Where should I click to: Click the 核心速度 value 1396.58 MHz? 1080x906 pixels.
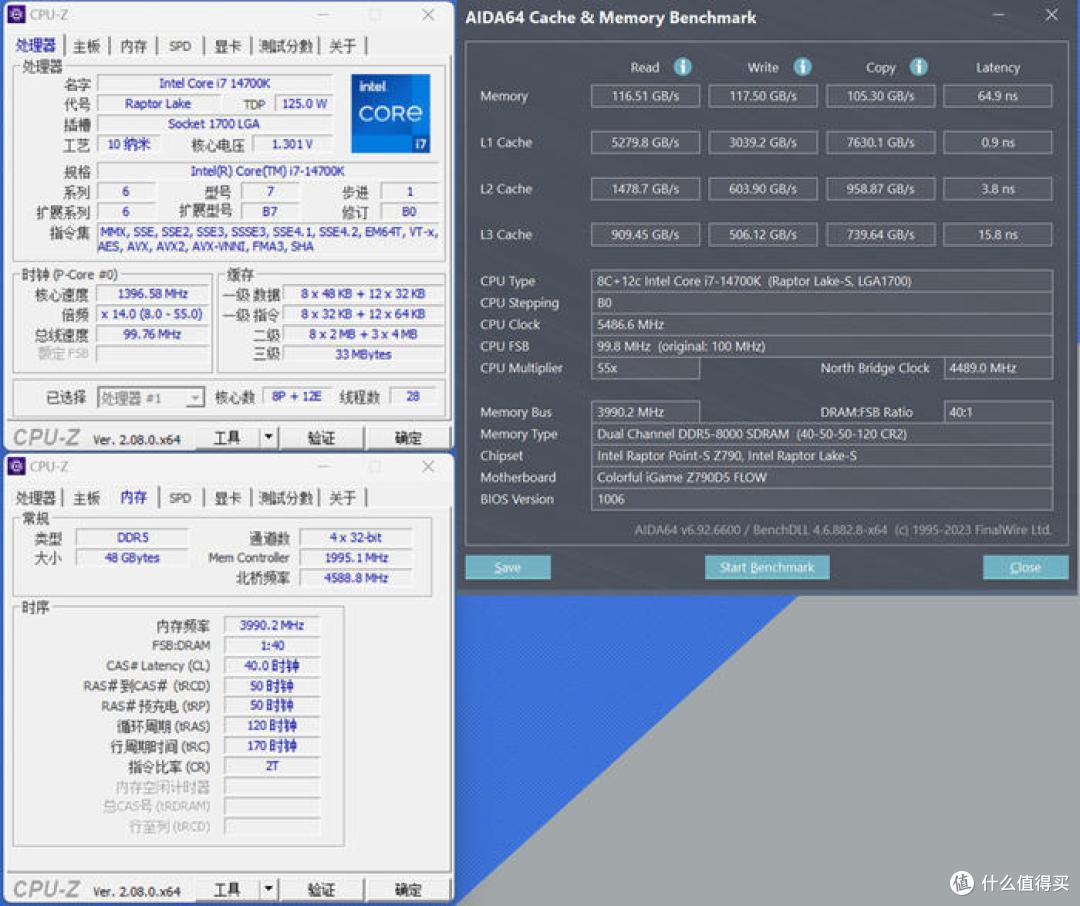pyautogui.click(x=153, y=294)
